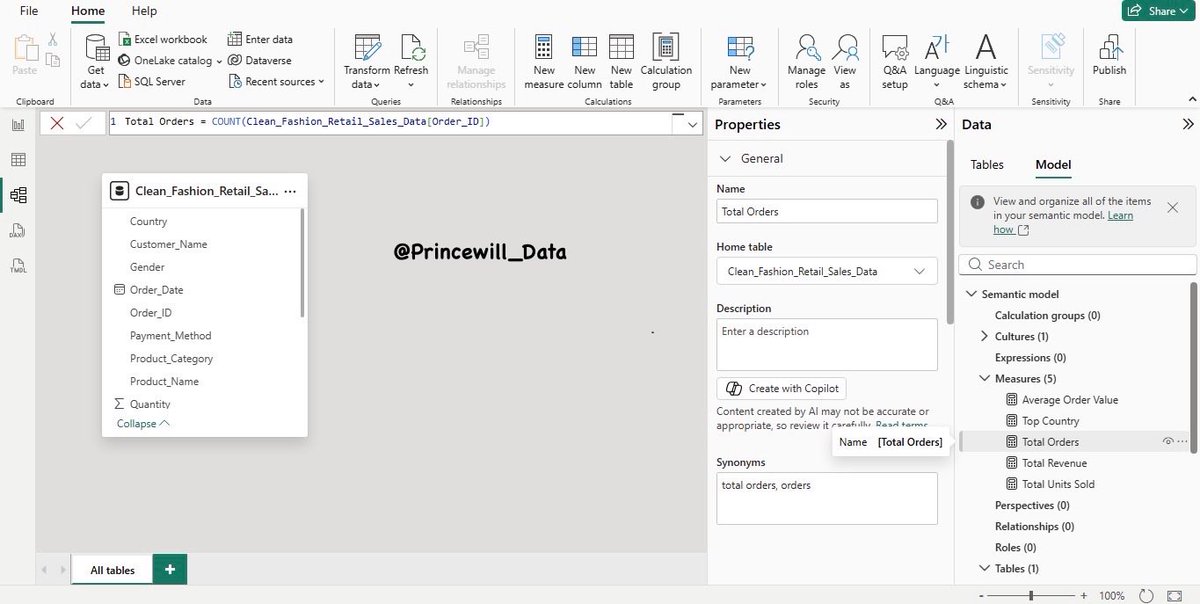Open more options for Total Orders
This screenshot has width=1200, height=604.
1183,441
